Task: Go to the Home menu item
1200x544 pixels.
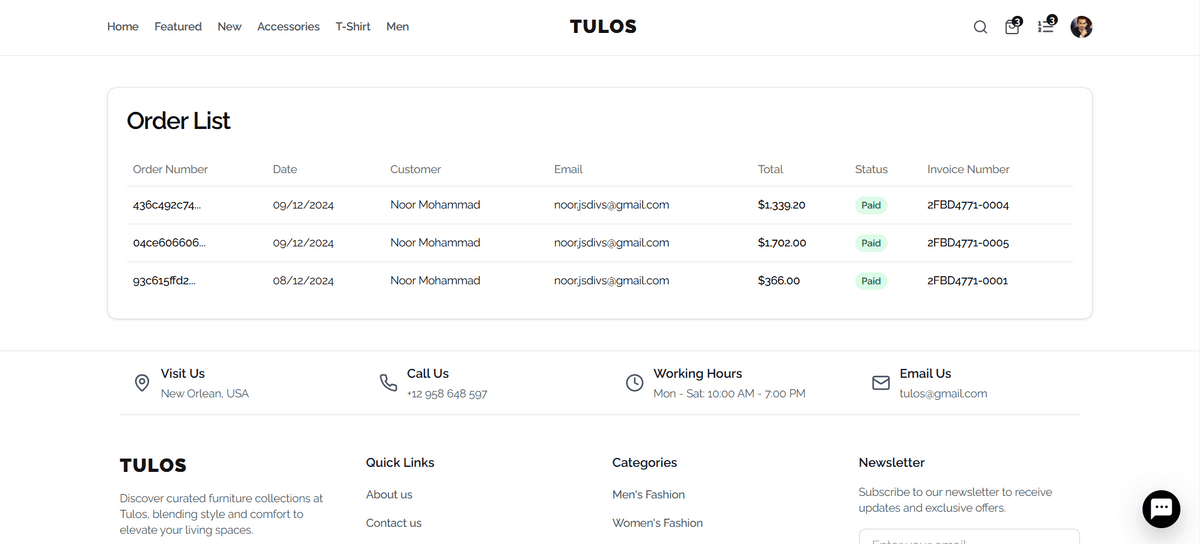Action: 123,27
